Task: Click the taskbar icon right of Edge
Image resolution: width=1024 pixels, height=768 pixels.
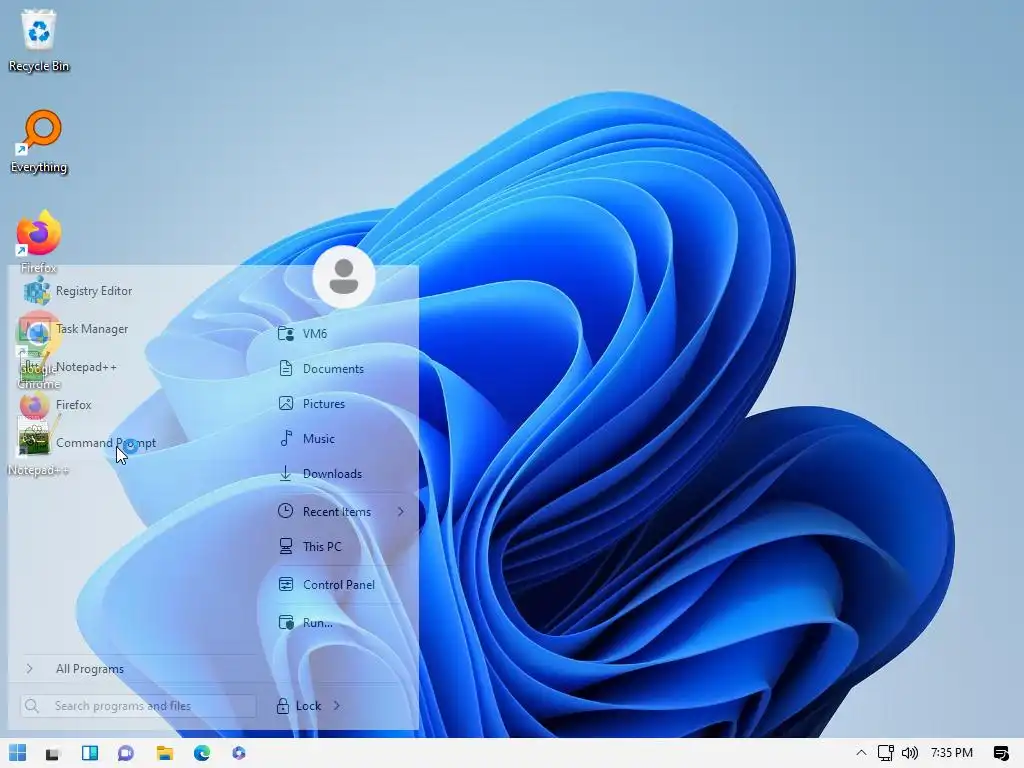Action: pyautogui.click(x=239, y=753)
